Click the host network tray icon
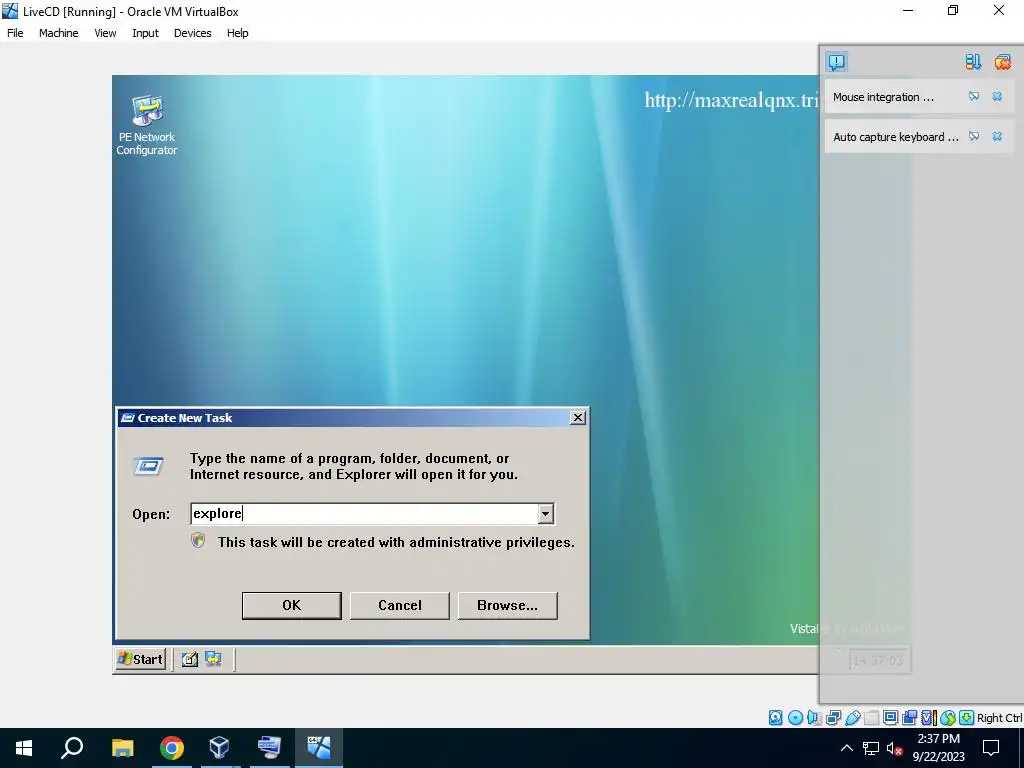The width and height of the screenshot is (1024, 768). pyautogui.click(x=871, y=748)
